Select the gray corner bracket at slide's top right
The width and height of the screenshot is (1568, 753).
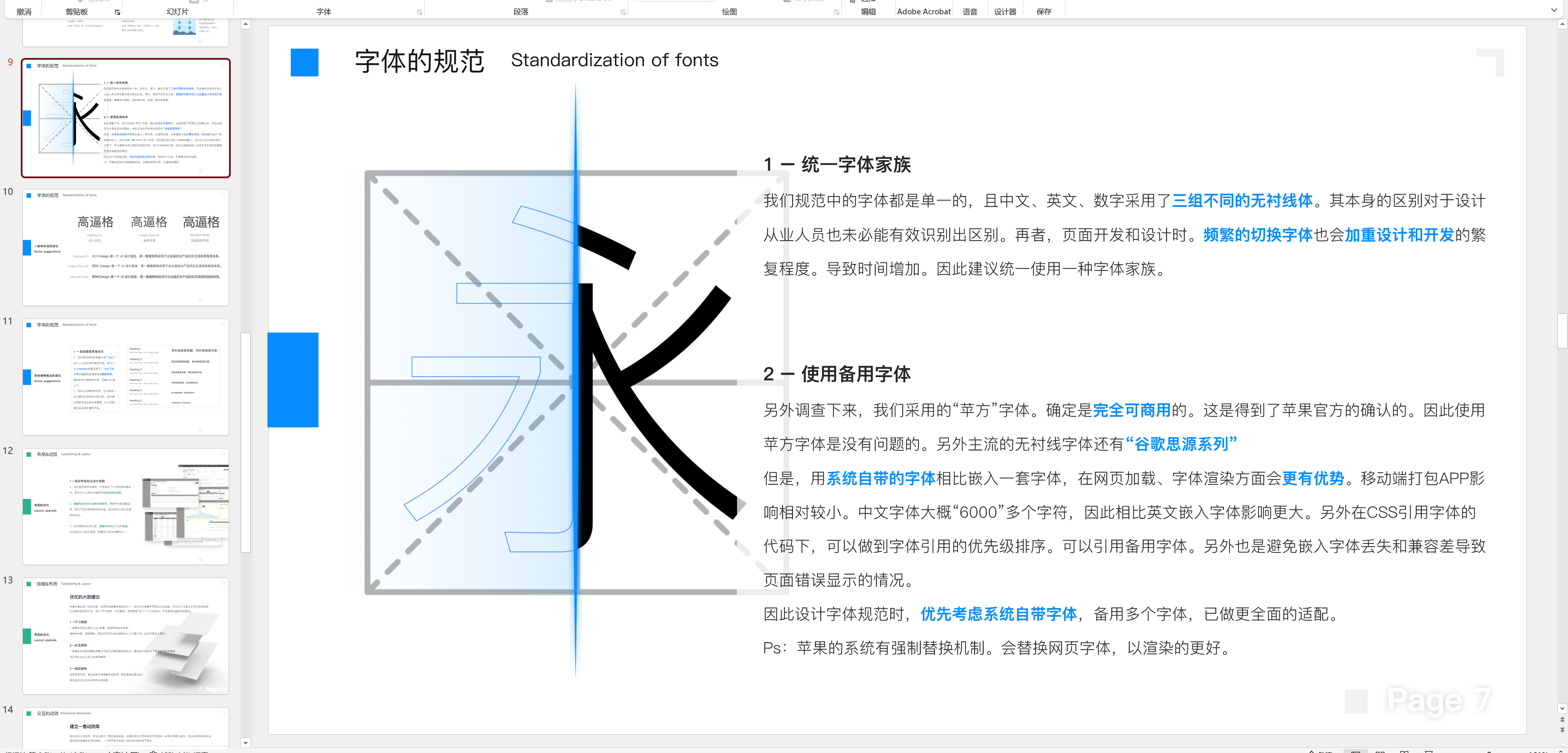pos(1491,63)
